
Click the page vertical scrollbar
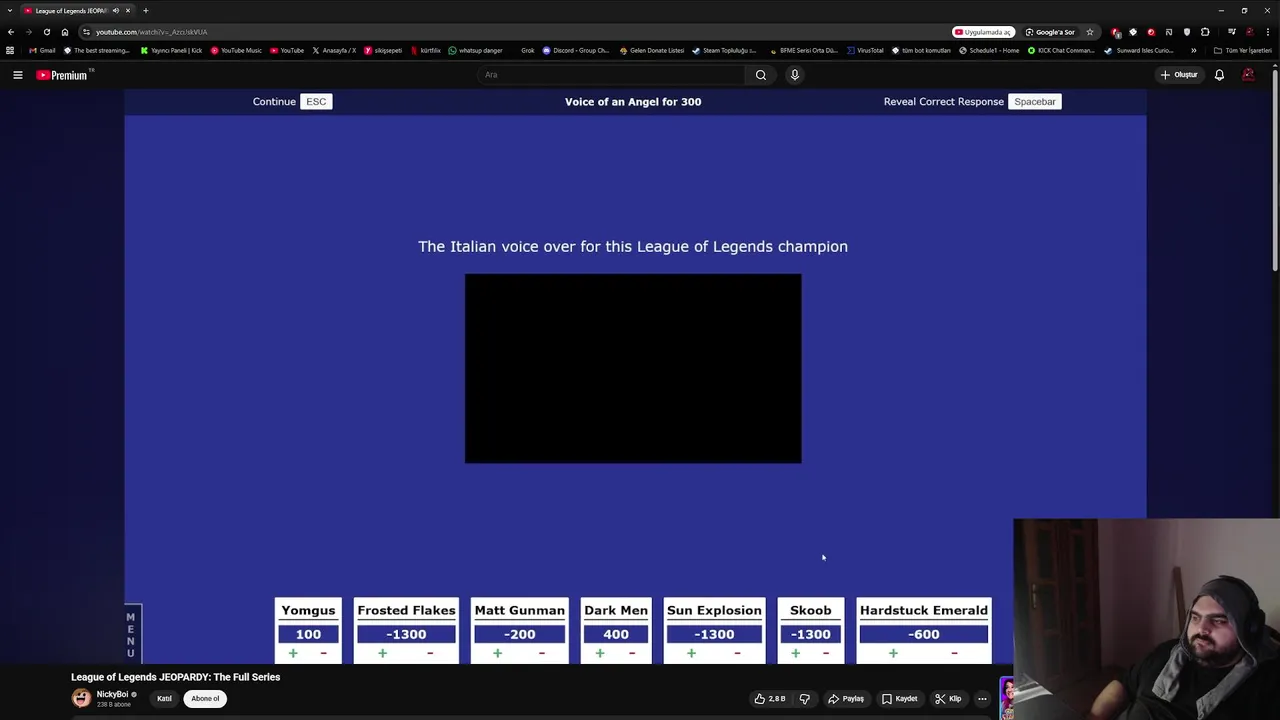pos(1275,168)
